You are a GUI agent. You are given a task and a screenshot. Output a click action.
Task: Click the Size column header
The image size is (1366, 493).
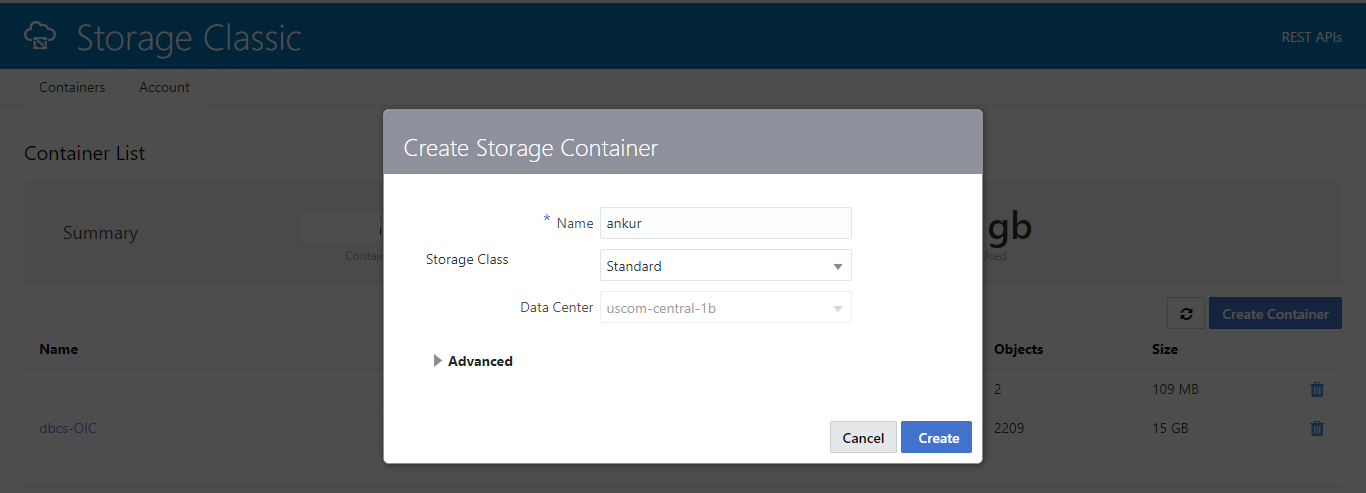1164,349
